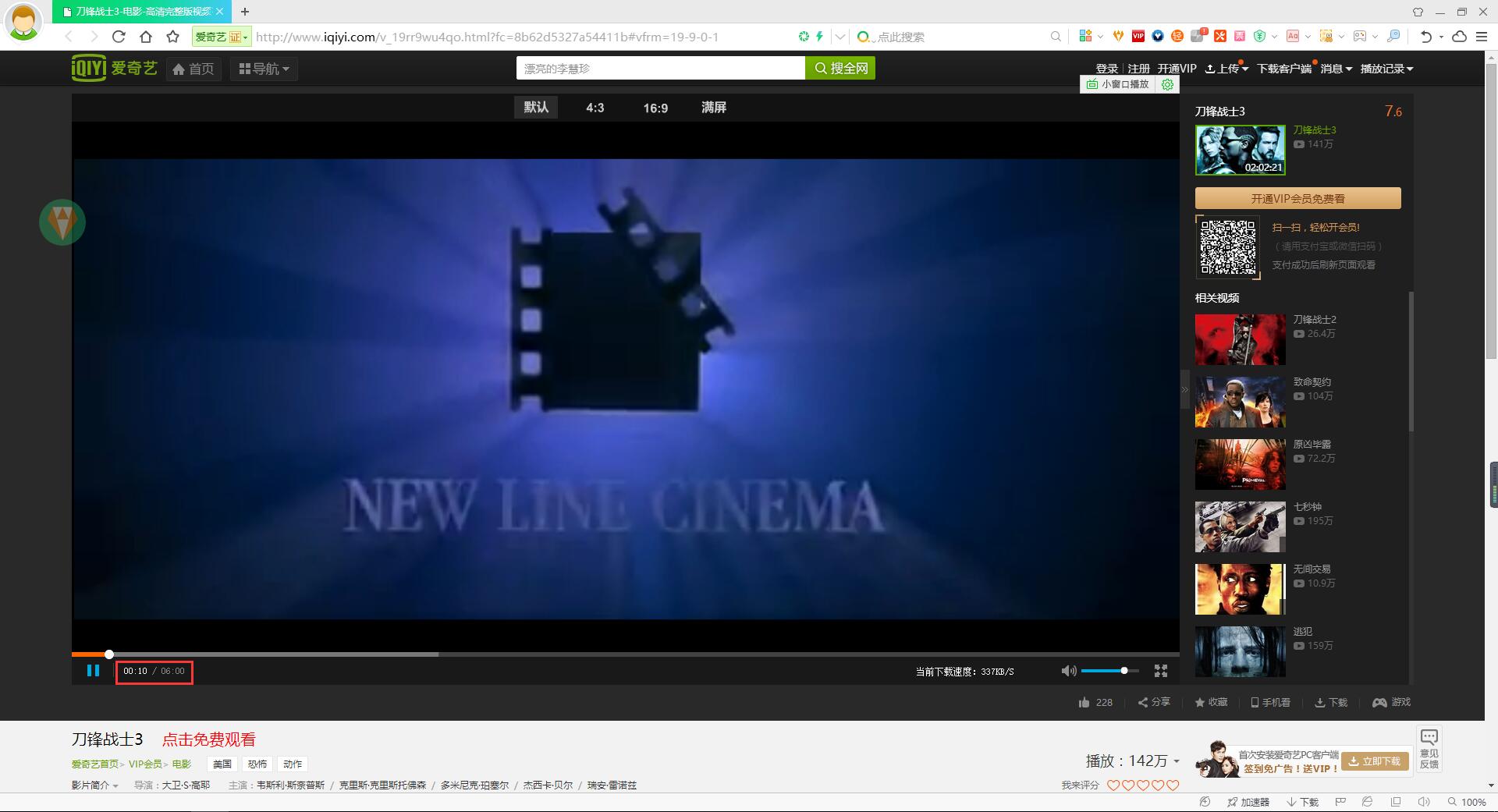Viewport: 1498px width, 812px height.
Task: Adjust the volume slider handle
Action: [x=1124, y=671]
